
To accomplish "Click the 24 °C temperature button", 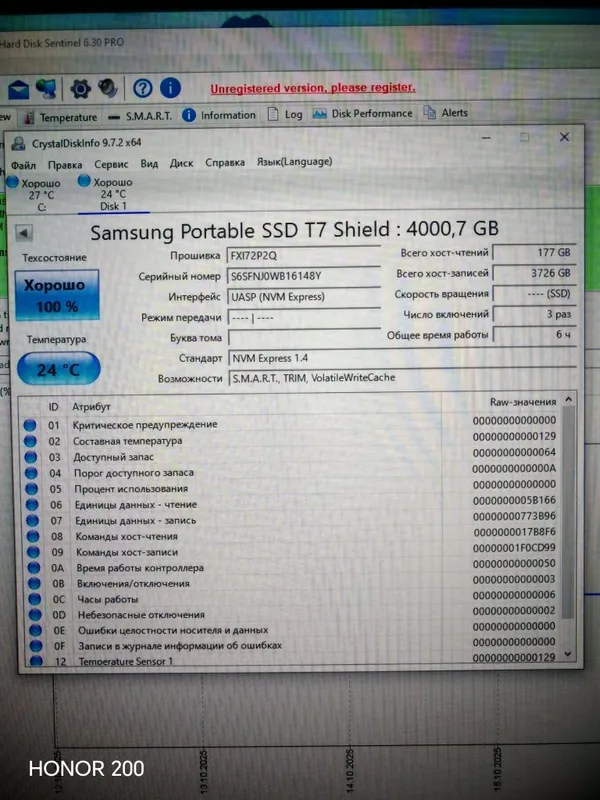I will 58,368.
